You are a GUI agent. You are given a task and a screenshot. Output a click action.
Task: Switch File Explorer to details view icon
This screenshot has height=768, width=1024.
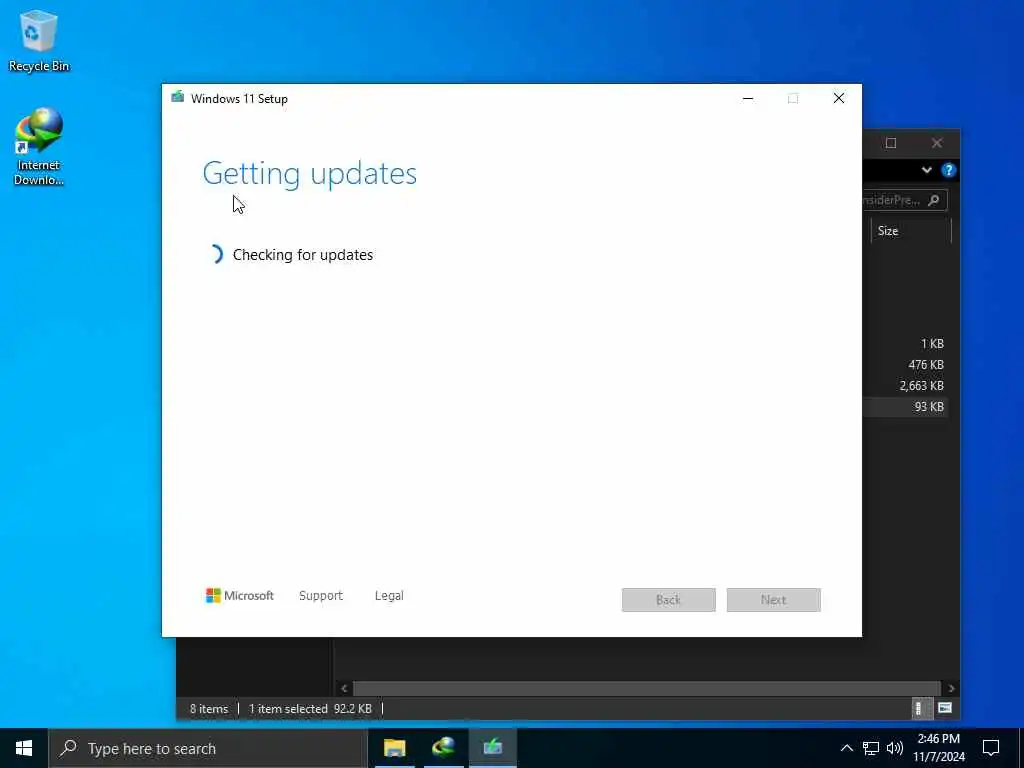[x=919, y=708]
